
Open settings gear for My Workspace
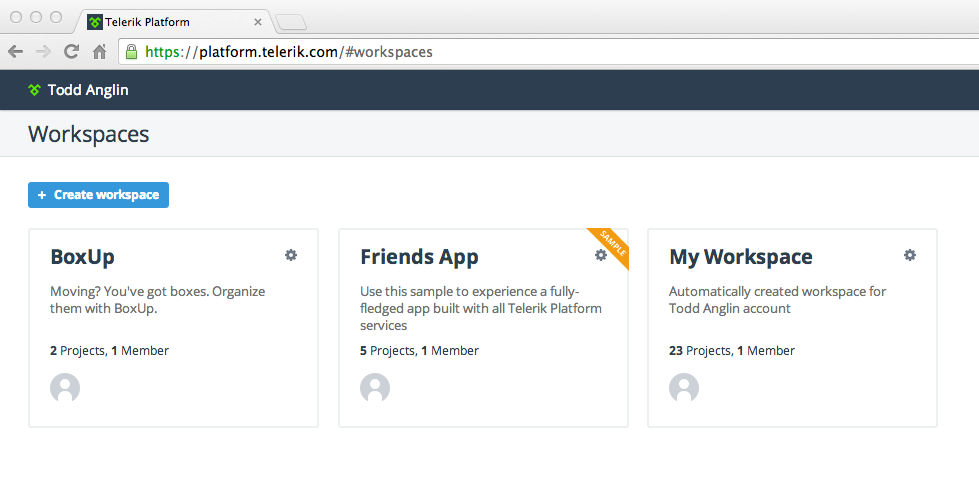910,255
